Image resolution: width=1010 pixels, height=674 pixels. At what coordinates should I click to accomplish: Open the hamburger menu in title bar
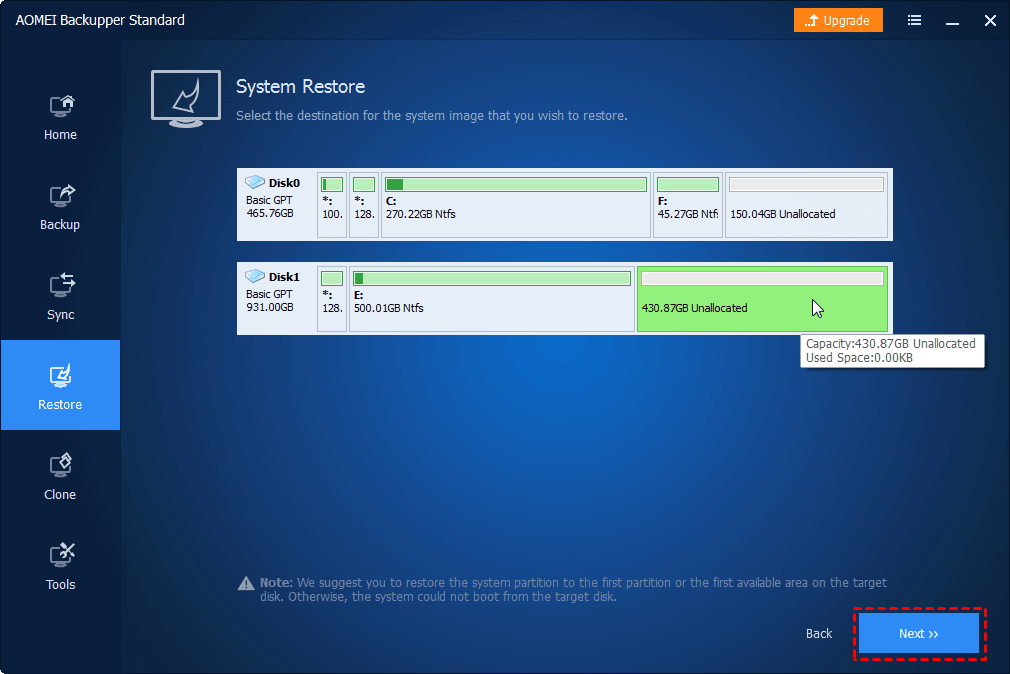(x=914, y=21)
